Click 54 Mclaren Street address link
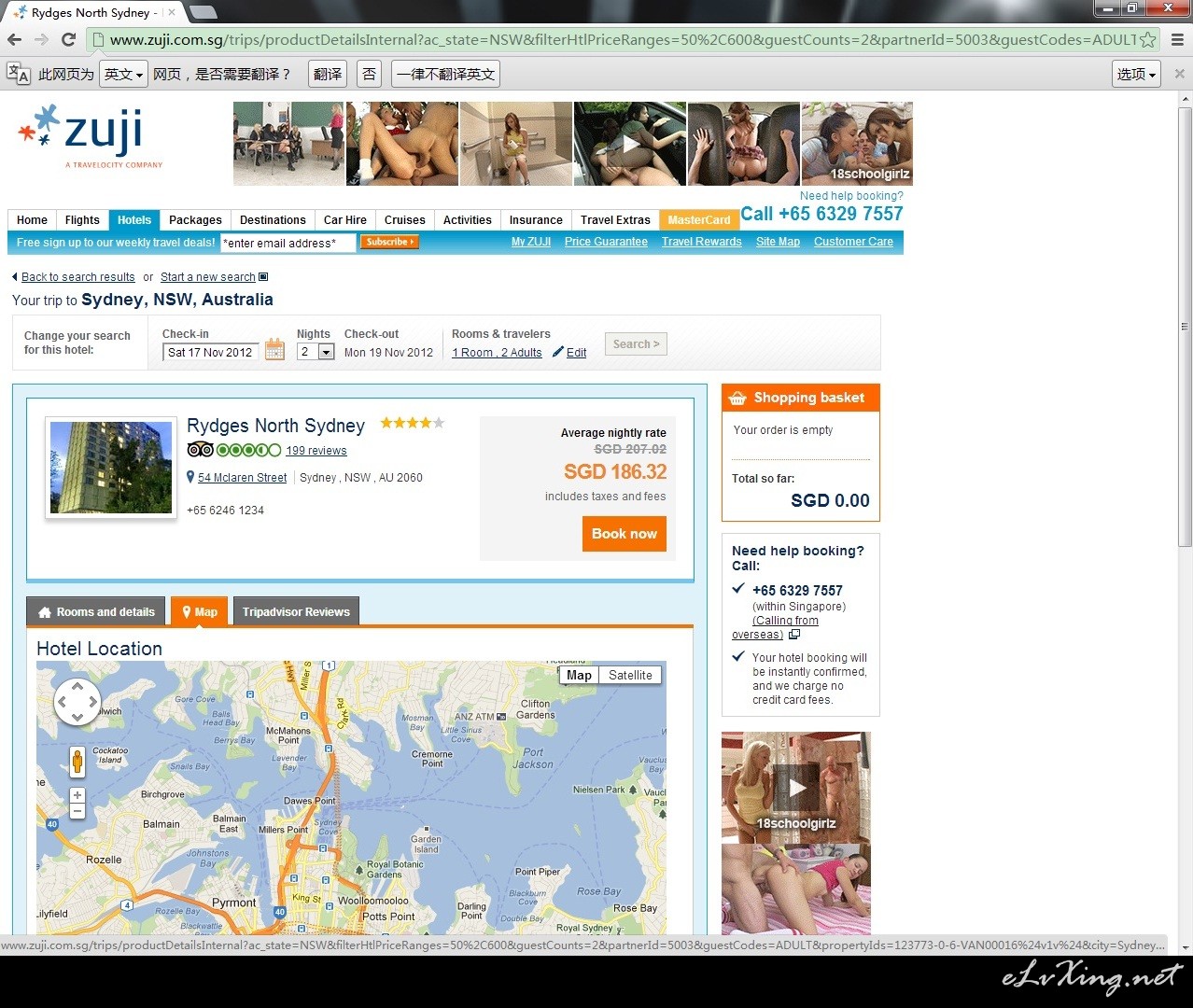This screenshot has height=1008, width=1193. [x=243, y=478]
